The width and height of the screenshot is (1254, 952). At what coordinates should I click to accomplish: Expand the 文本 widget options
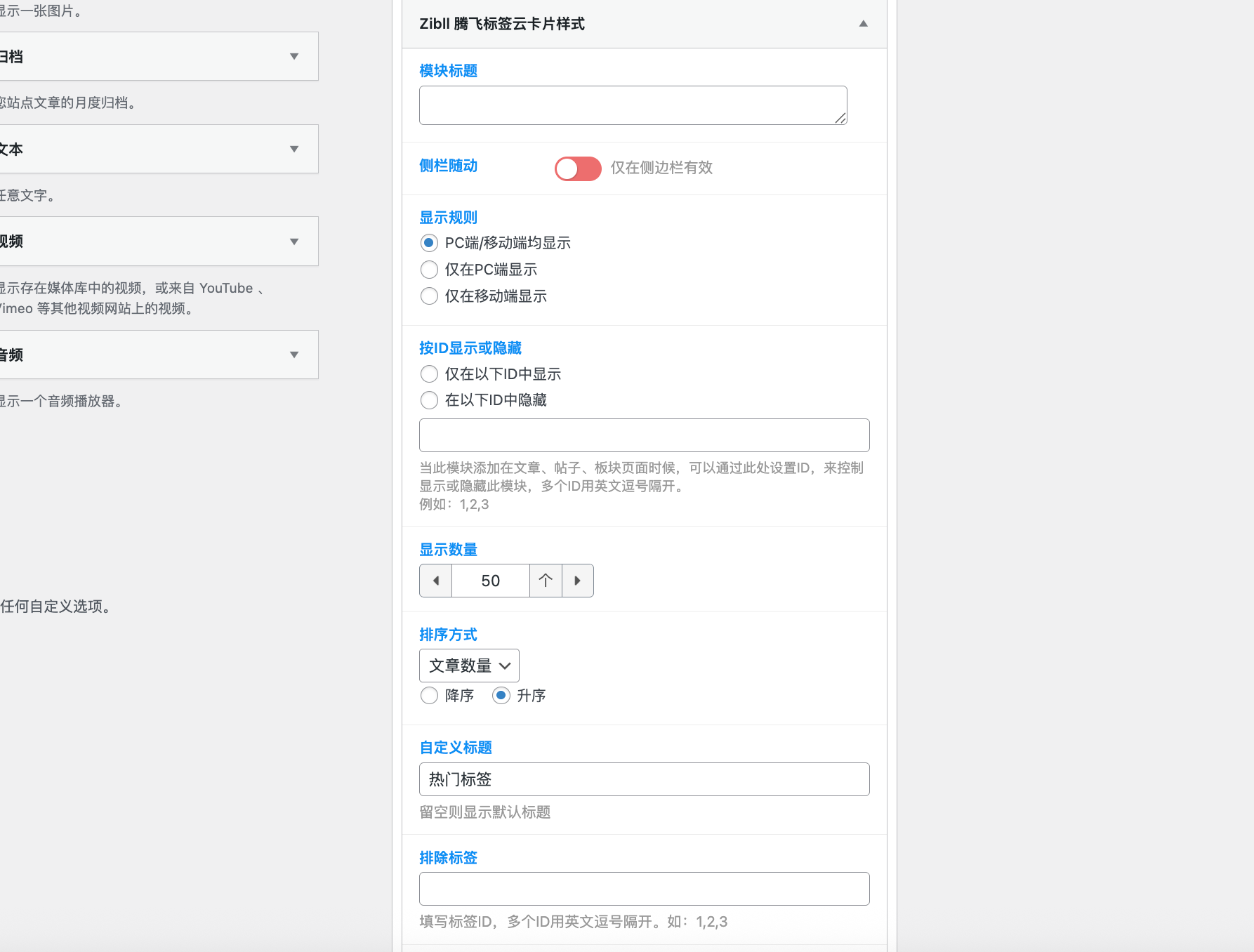click(295, 149)
